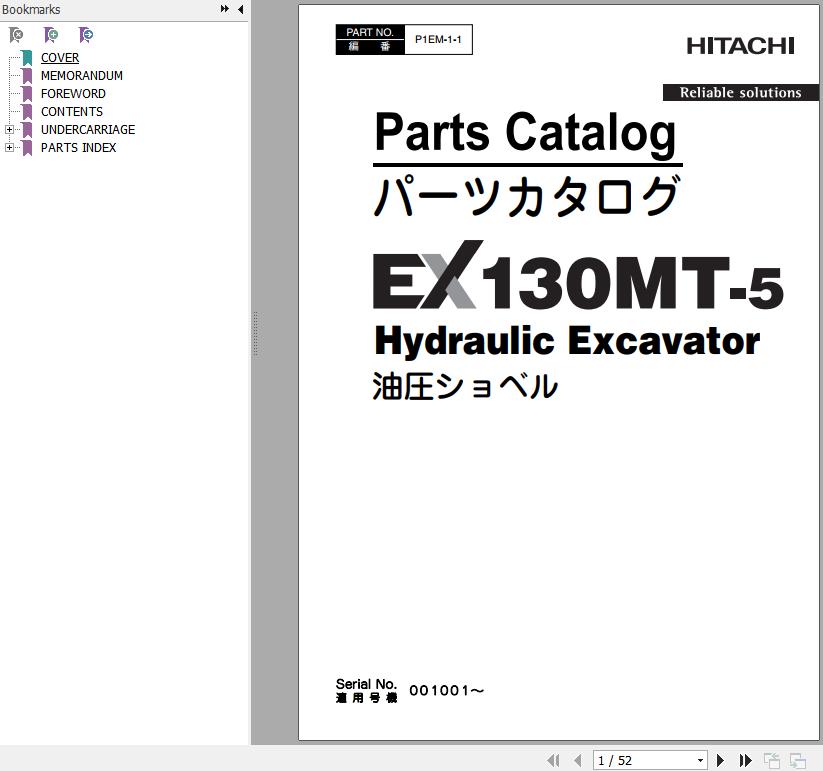
Task: Click the panel splitter grip handle
Action: (x=256, y=334)
